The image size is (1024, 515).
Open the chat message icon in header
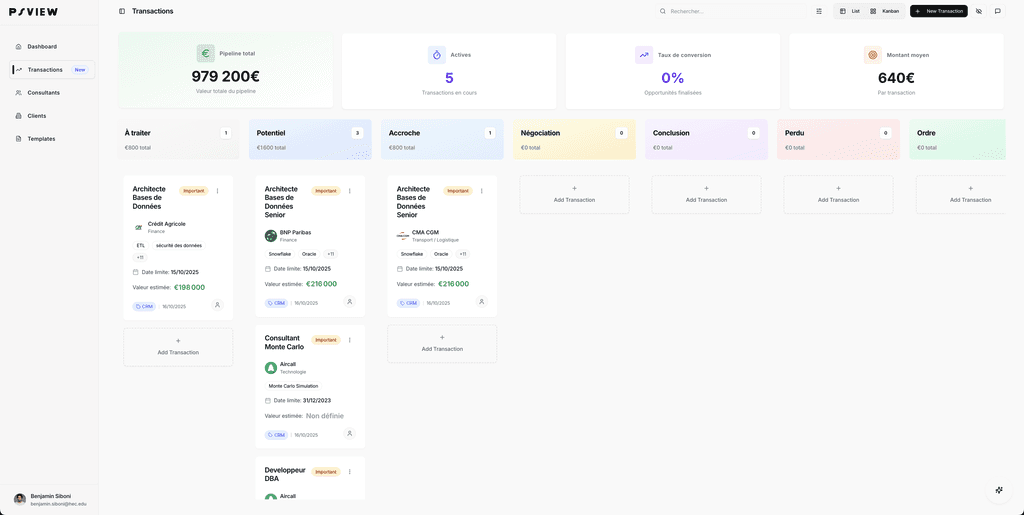coord(997,11)
